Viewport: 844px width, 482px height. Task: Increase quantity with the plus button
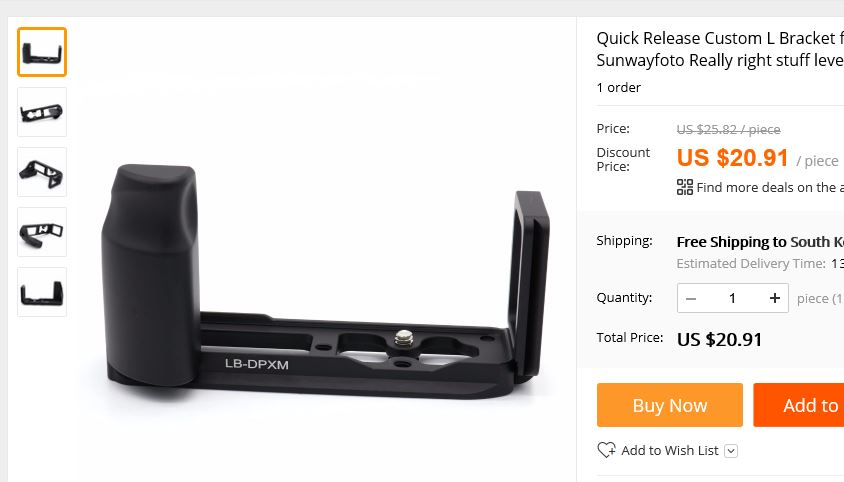click(x=775, y=298)
